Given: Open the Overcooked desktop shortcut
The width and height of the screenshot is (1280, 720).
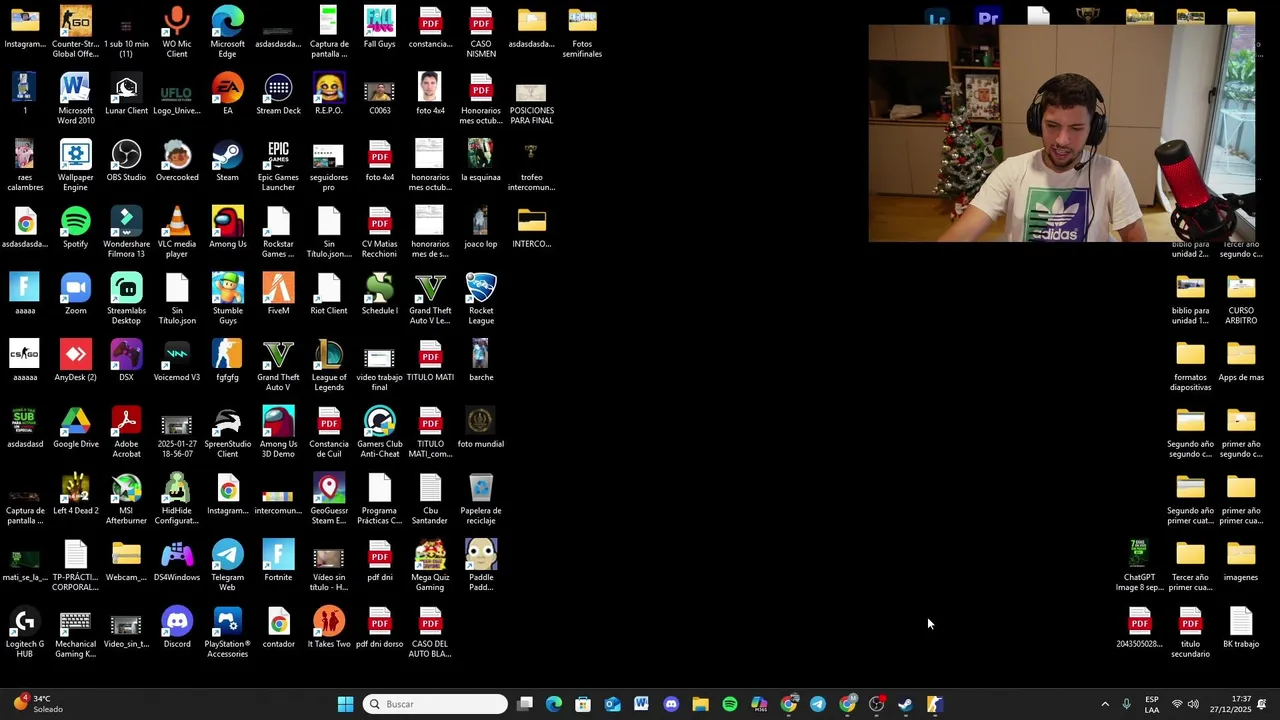Looking at the screenshot, I should [x=177, y=161].
